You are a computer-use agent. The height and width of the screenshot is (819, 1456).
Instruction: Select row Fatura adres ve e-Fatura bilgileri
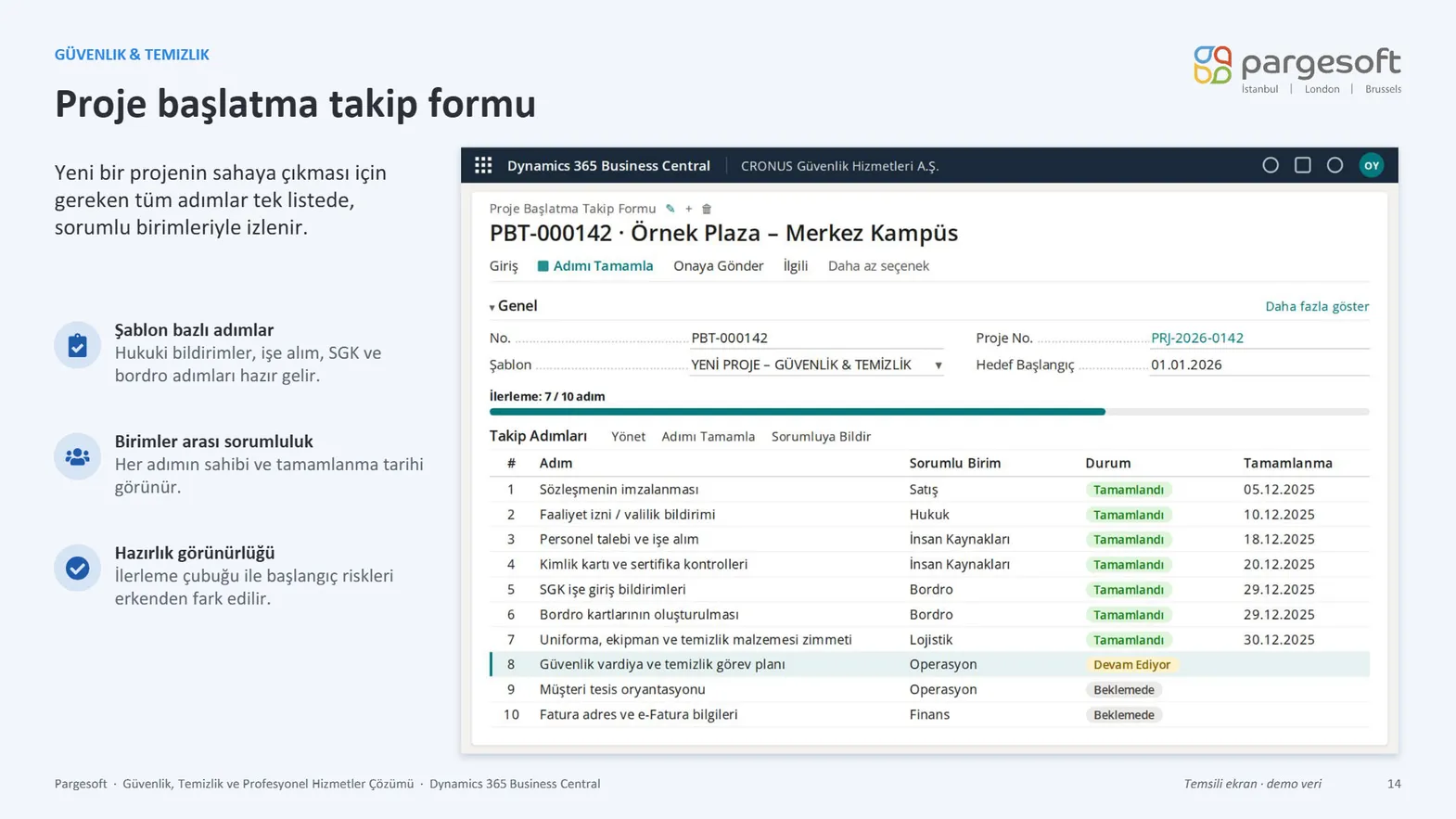(x=929, y=714)
